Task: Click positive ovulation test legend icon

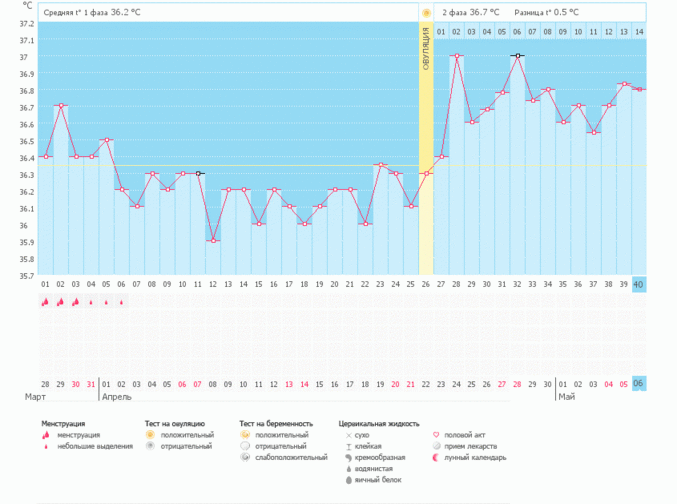Action: [150, 435]
